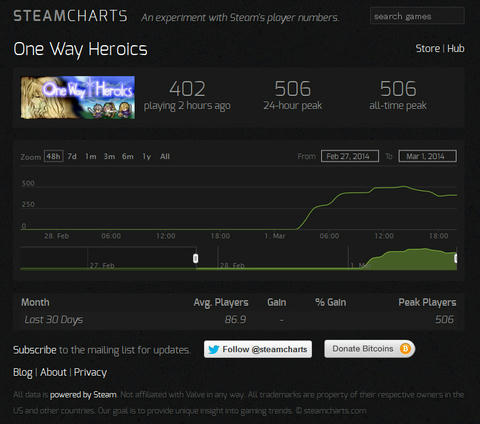Select the 7d zoom range

pos(72,156)
